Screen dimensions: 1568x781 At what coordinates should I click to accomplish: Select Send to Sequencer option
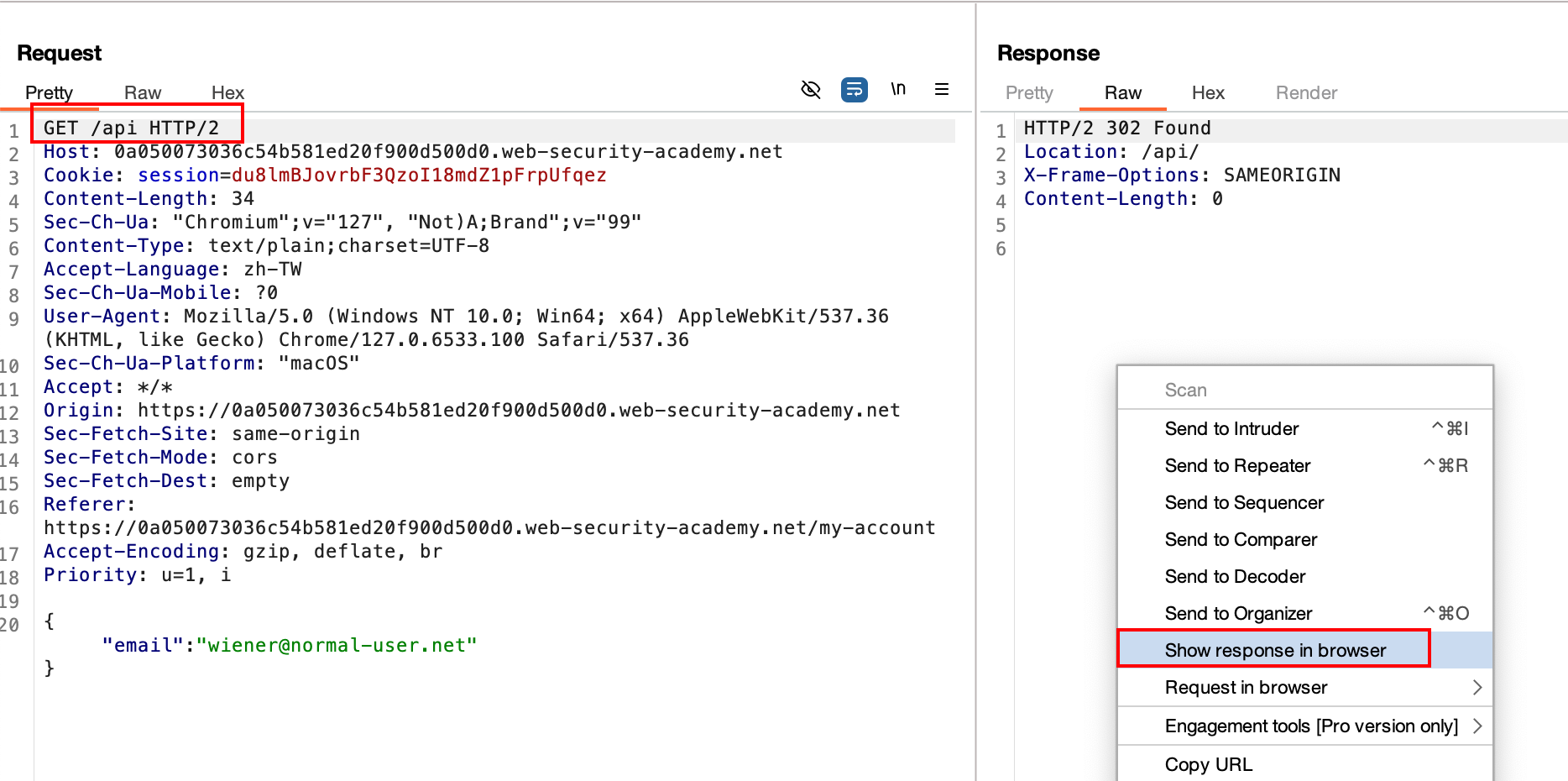click(x=1244, y=502)
